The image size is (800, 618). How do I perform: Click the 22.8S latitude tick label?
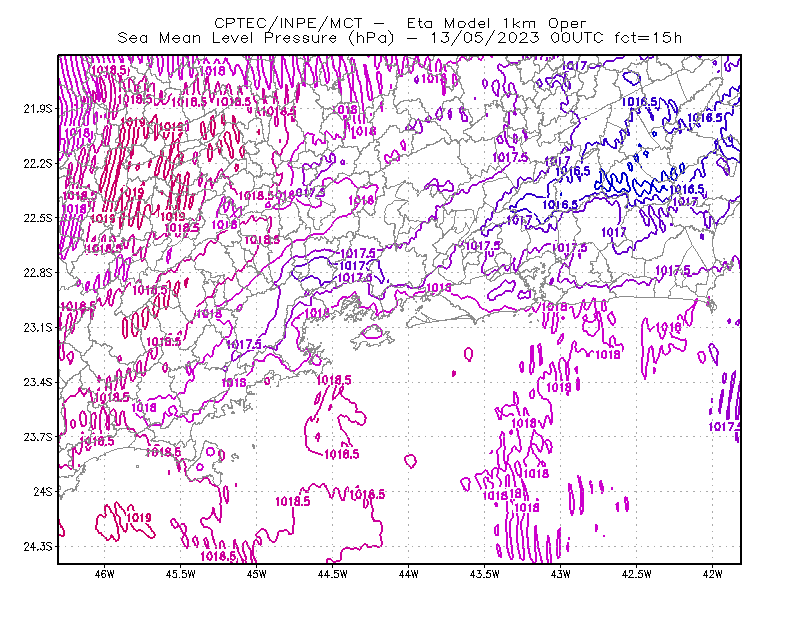38,273
